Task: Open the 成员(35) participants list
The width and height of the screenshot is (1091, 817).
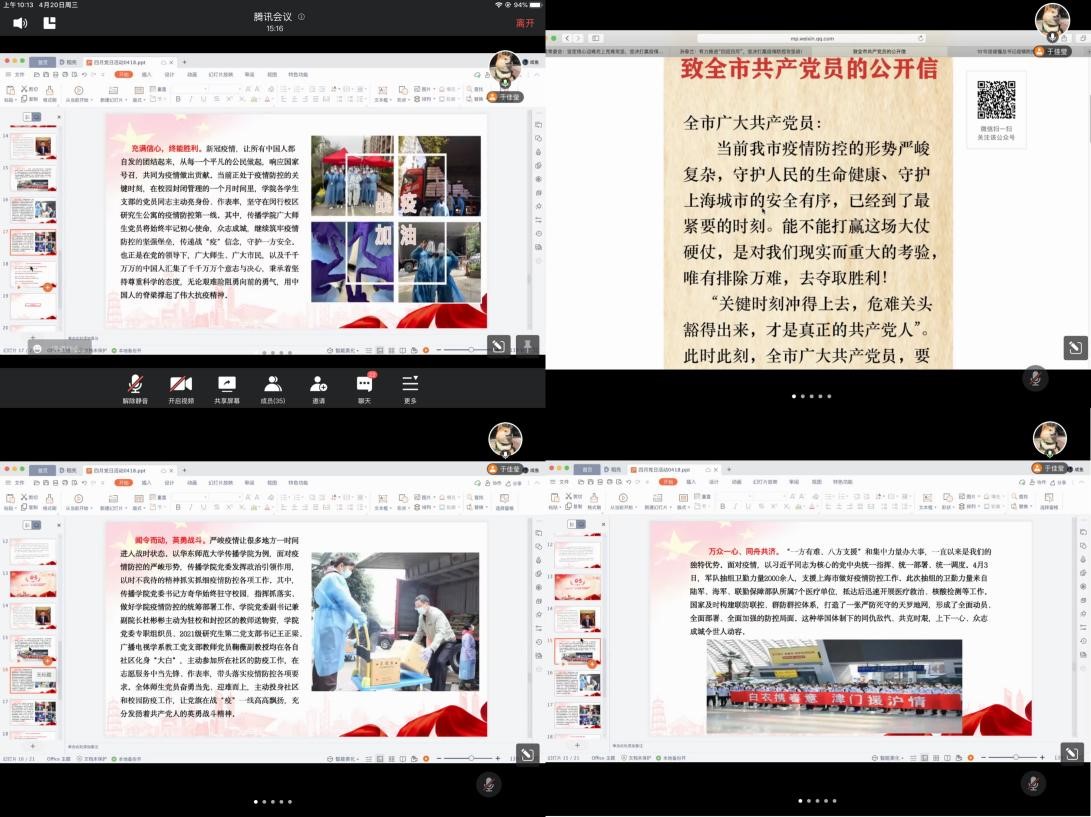Action: [x=272, y=389]
